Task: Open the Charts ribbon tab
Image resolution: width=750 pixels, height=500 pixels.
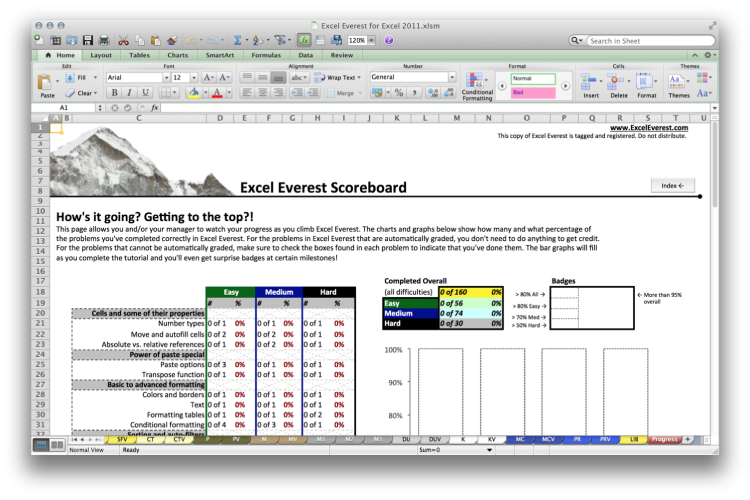Action: coord(177,55)
